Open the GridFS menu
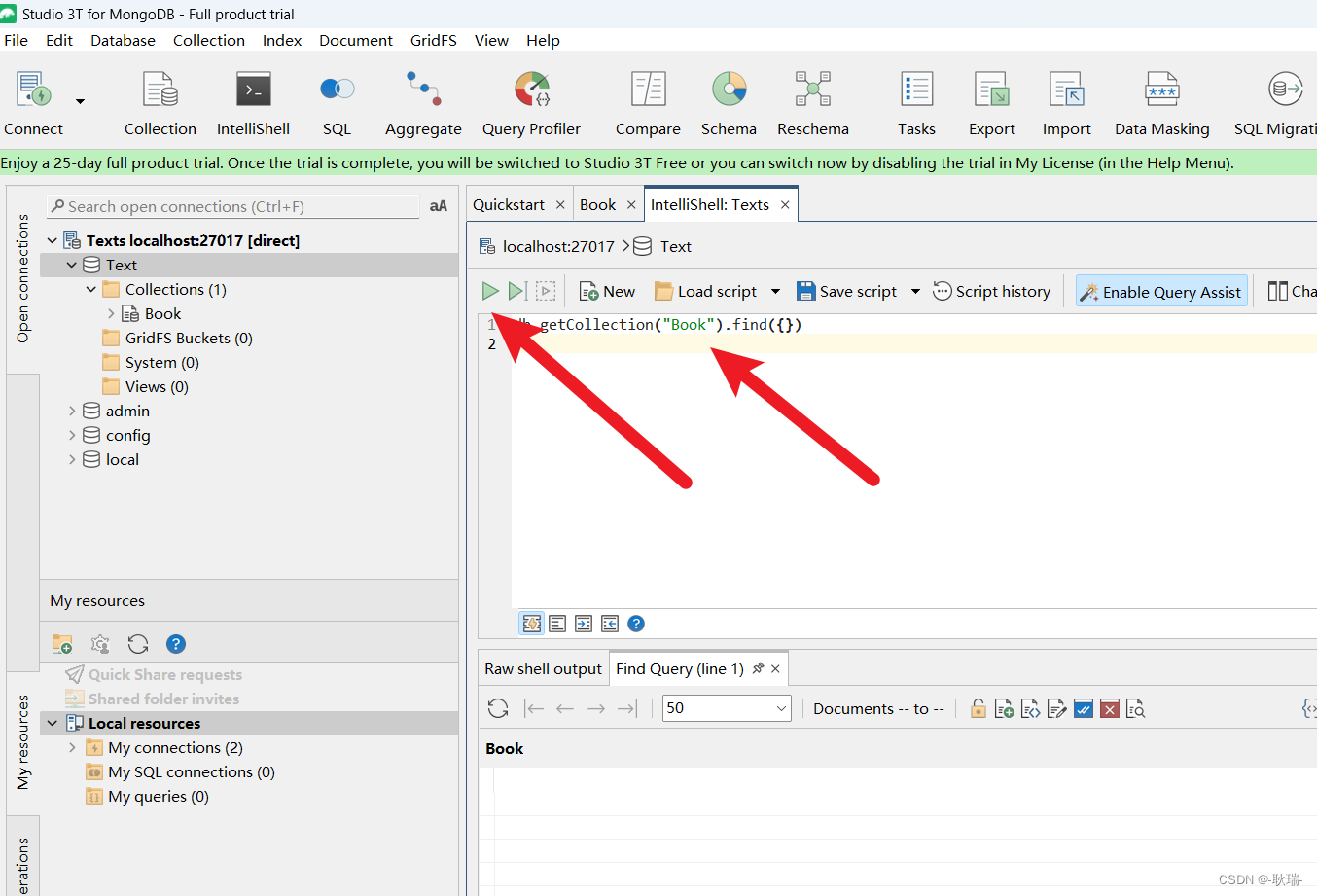 pos(433,40)
